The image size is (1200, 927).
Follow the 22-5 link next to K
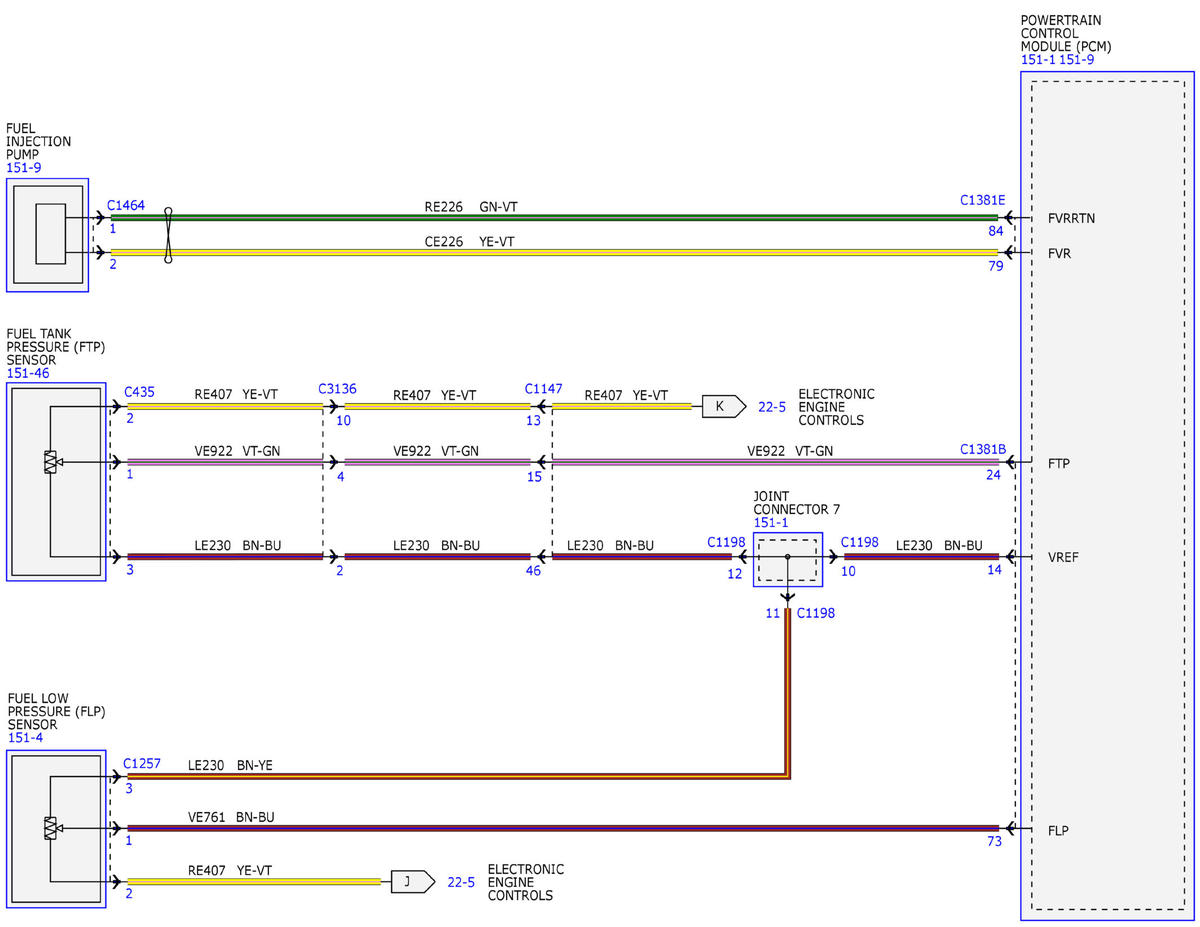(772, 407)
